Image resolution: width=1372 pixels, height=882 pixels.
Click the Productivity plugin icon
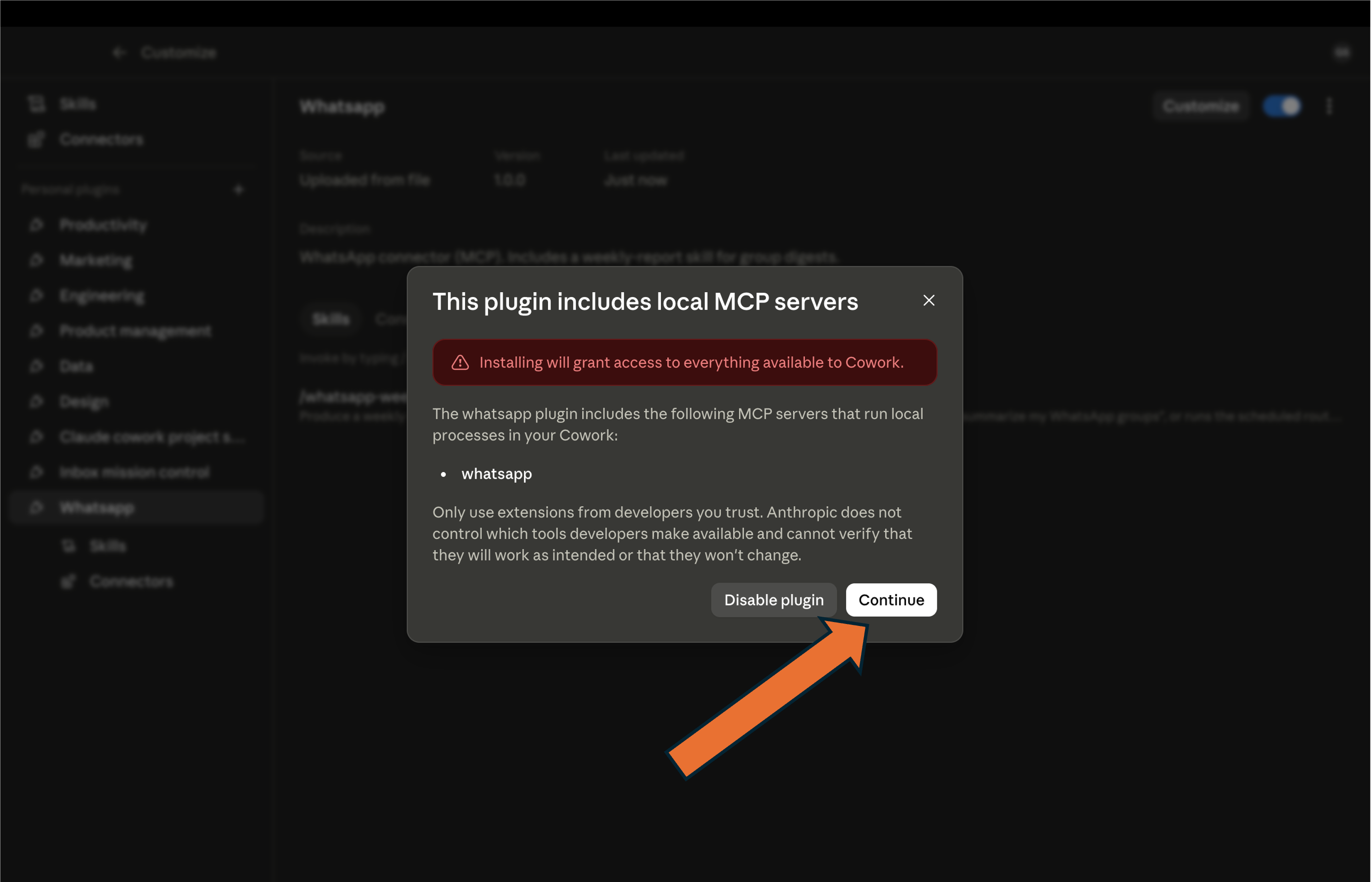[37, 224]
